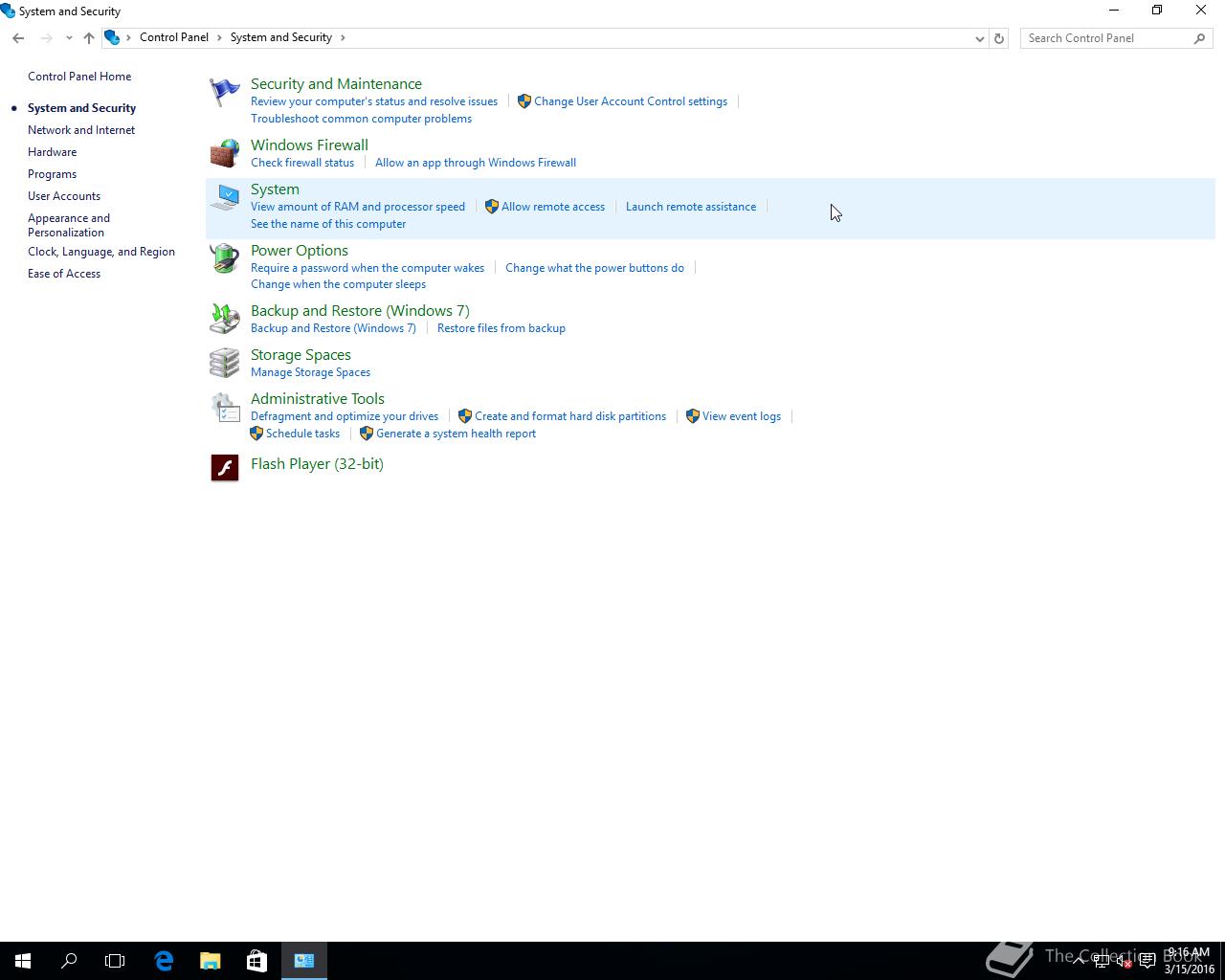Click the Flash Player icon
Screen dimensions: 1225x980
[225, 467]
